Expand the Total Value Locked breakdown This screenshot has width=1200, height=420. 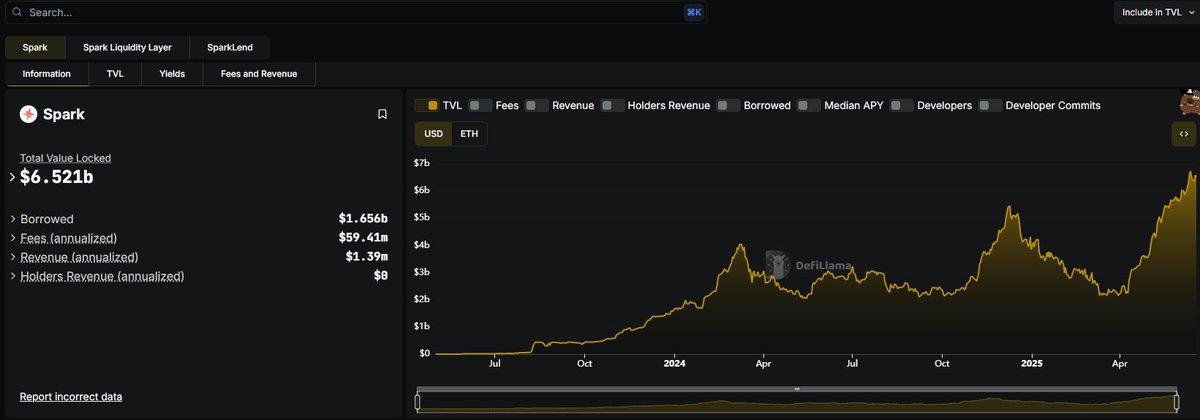[12, 177]
